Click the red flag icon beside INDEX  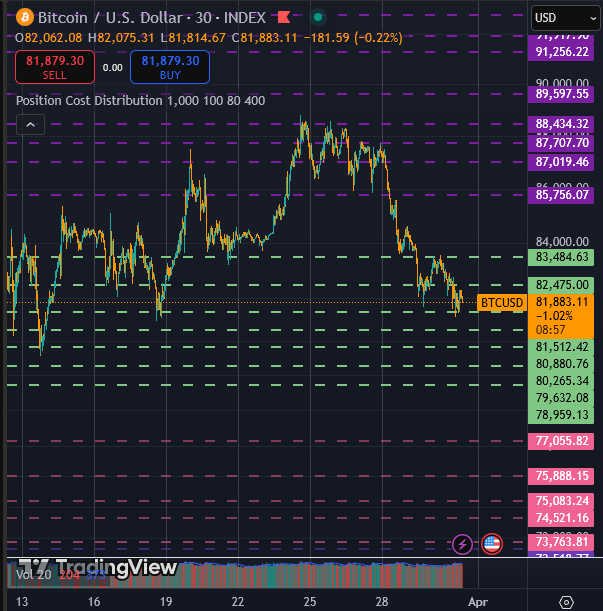[284, 17]
